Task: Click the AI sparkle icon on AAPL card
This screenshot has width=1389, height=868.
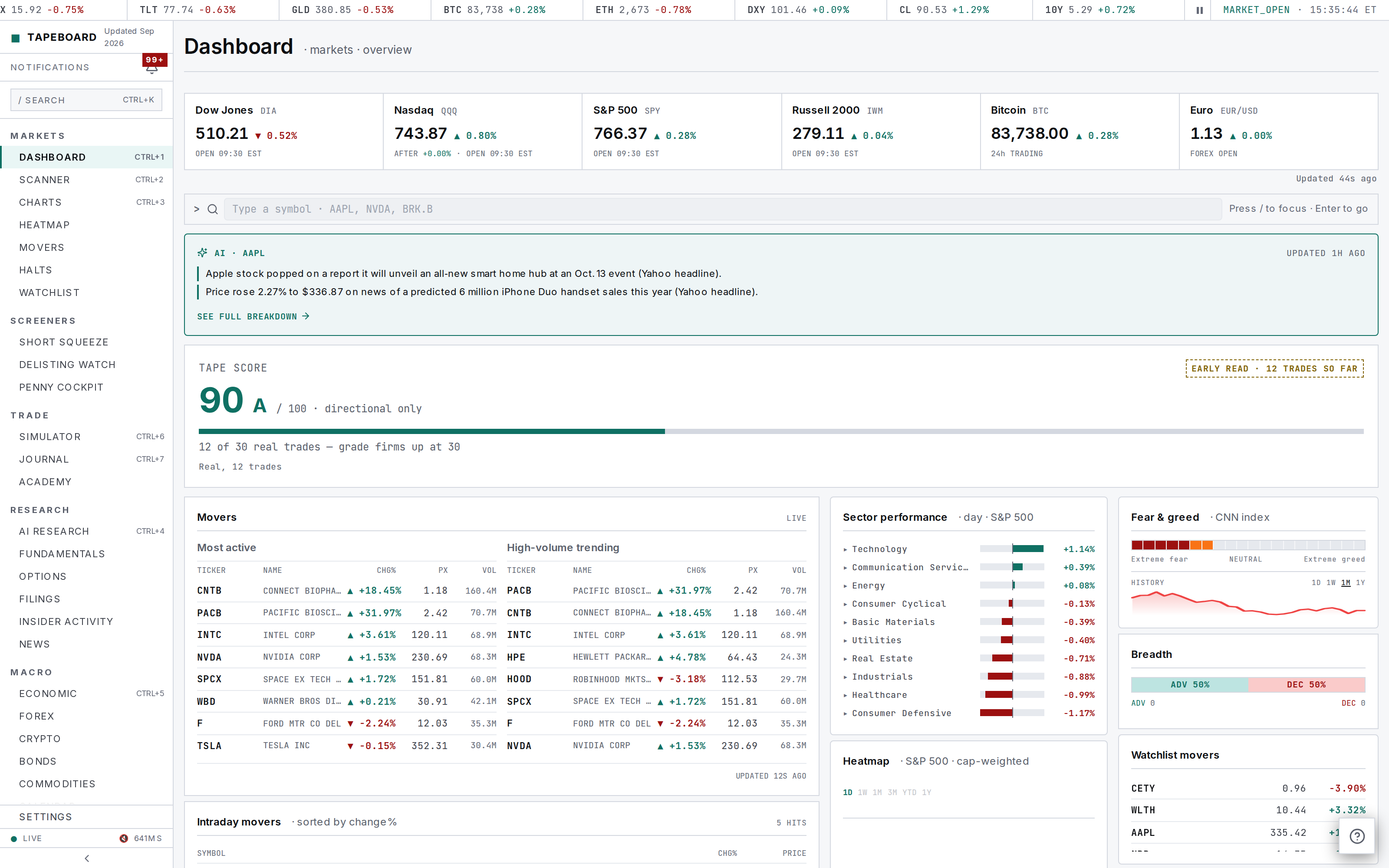Action: coord(202,253)
